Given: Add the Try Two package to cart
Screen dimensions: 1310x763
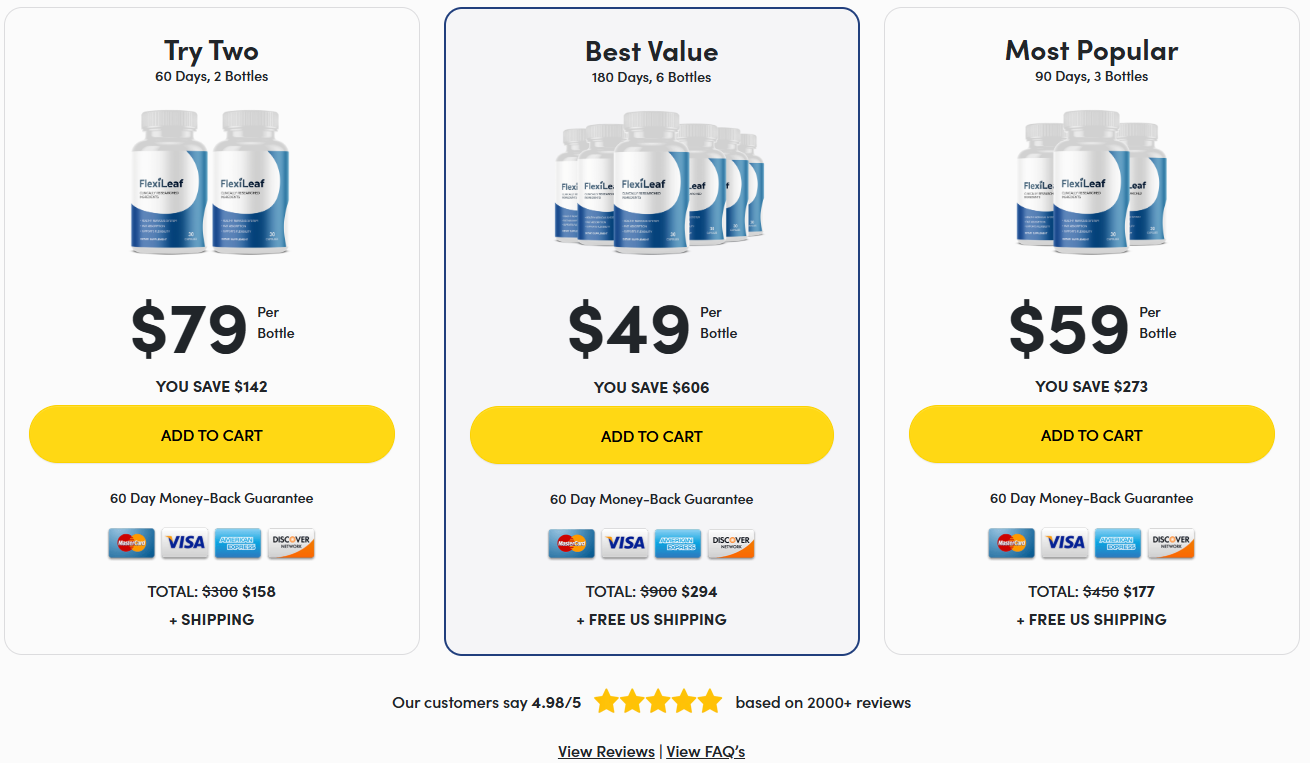Looking at the screenshot, I should [212, 435].
